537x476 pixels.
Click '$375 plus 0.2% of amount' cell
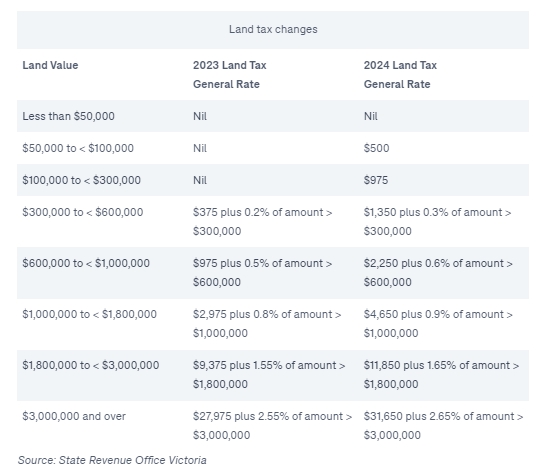coord(263,222)
